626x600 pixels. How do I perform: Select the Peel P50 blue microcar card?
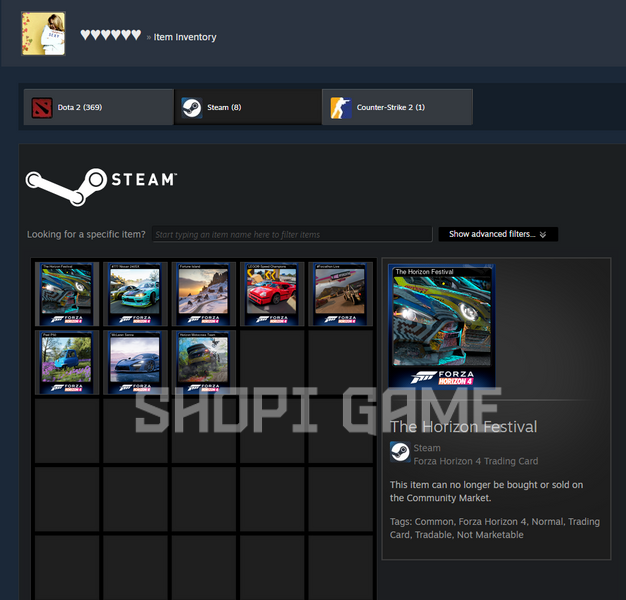(66, 362)
